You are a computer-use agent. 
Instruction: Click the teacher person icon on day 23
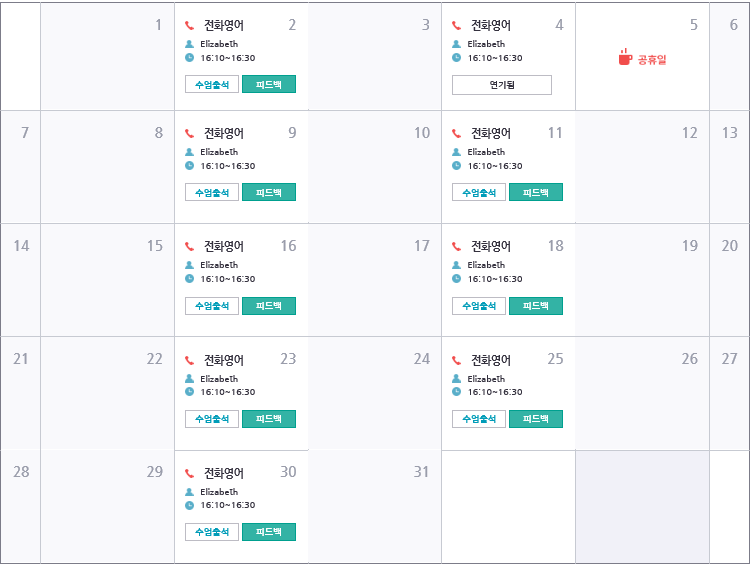click(x=190, y=379)
